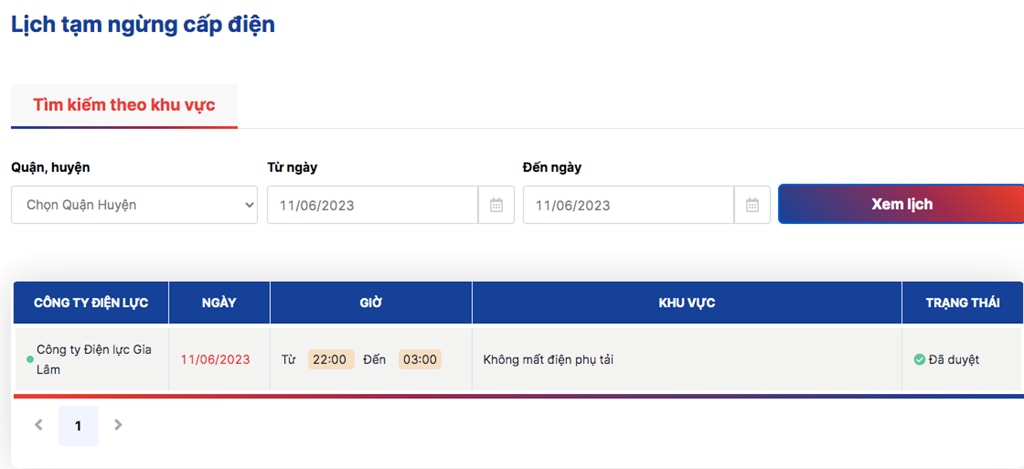1024x469 pixels.
Task: Click the CÔNG TY ĐIỆN LỰC column header
Action: (91, 303)
